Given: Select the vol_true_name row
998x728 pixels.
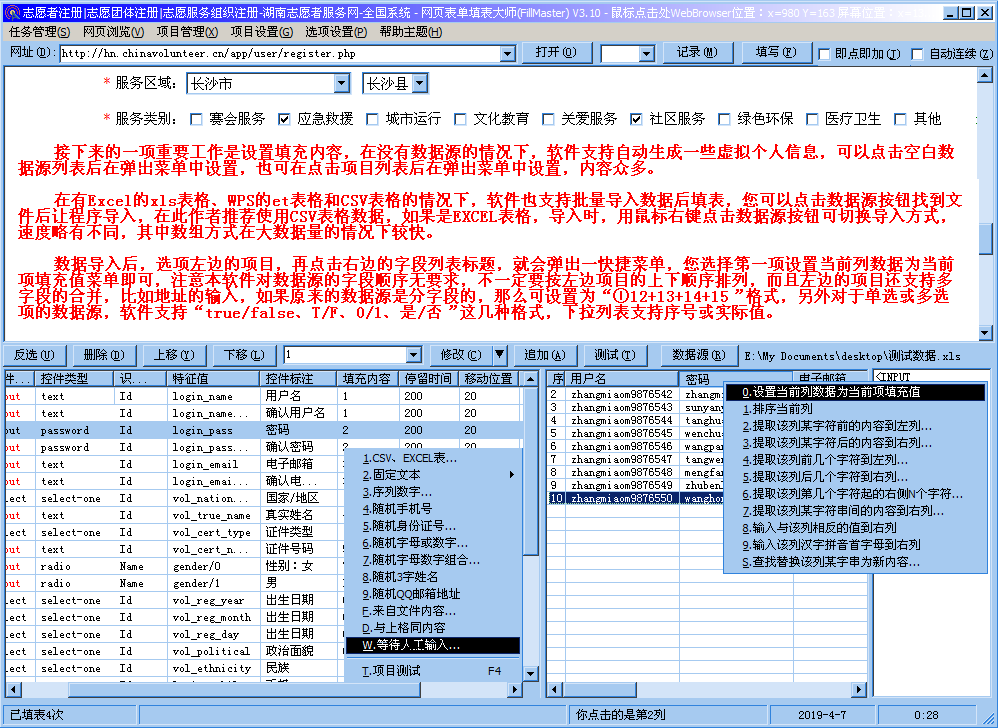Looking at the screenshot, I should tap(172, 515).
